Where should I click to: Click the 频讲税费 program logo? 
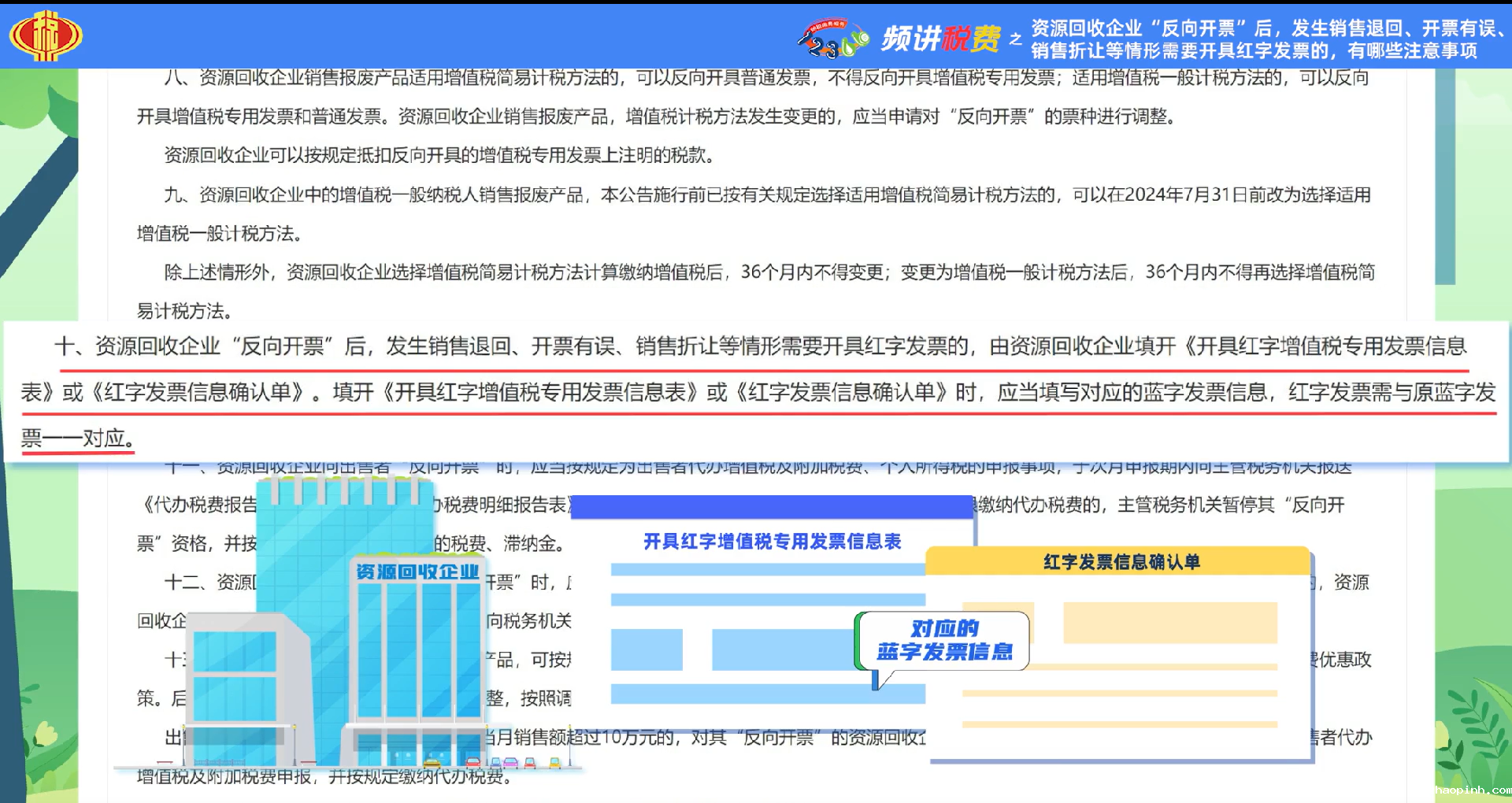[941, 38]
